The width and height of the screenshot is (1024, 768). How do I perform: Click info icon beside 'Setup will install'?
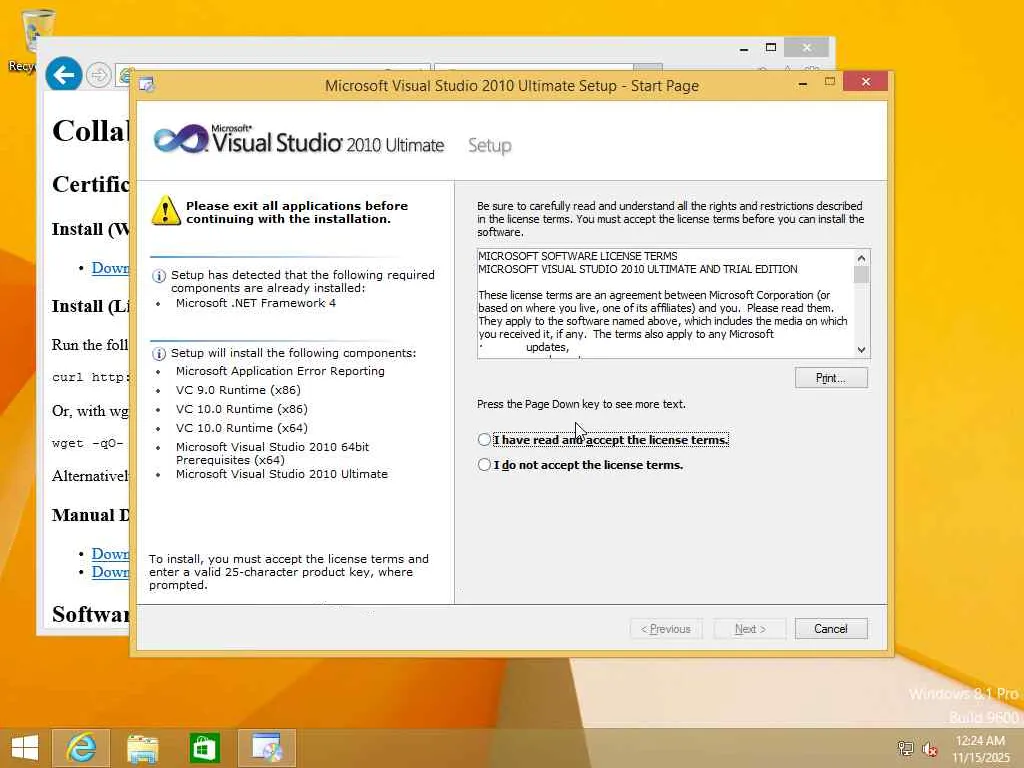click(159, 353)
